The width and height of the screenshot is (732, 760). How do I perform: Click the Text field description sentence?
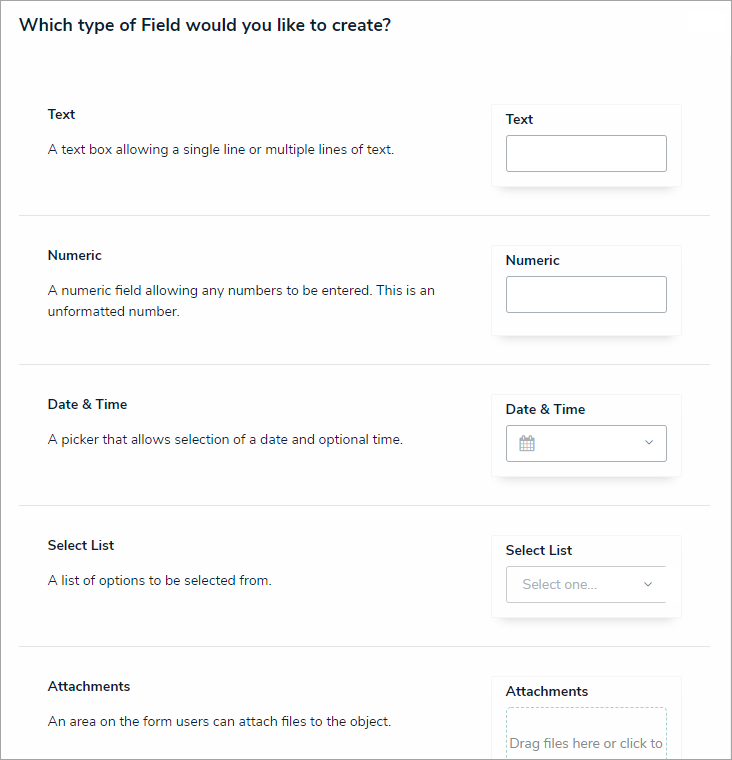coord(221,150)
